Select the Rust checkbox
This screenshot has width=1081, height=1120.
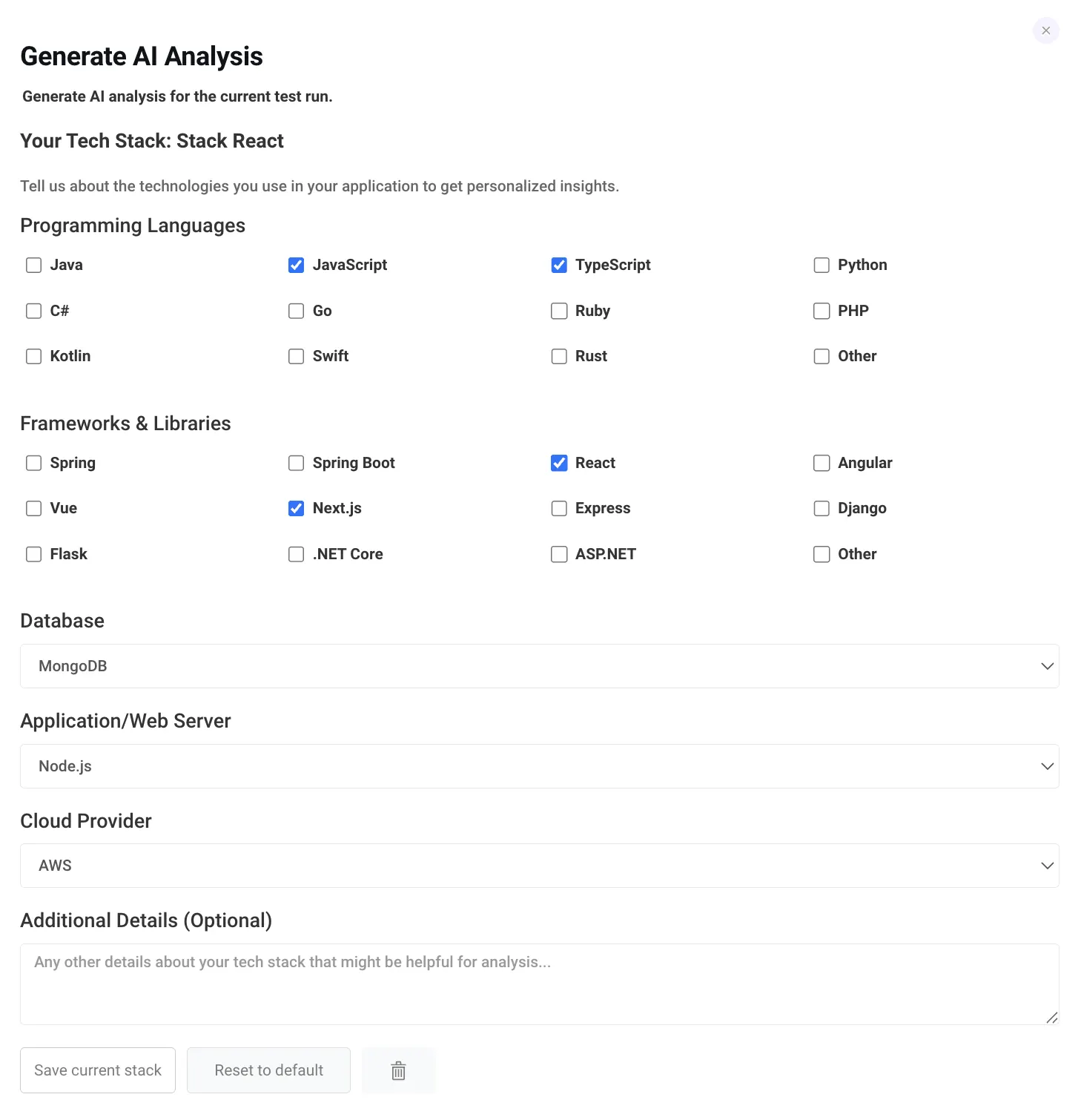[559, 357]
